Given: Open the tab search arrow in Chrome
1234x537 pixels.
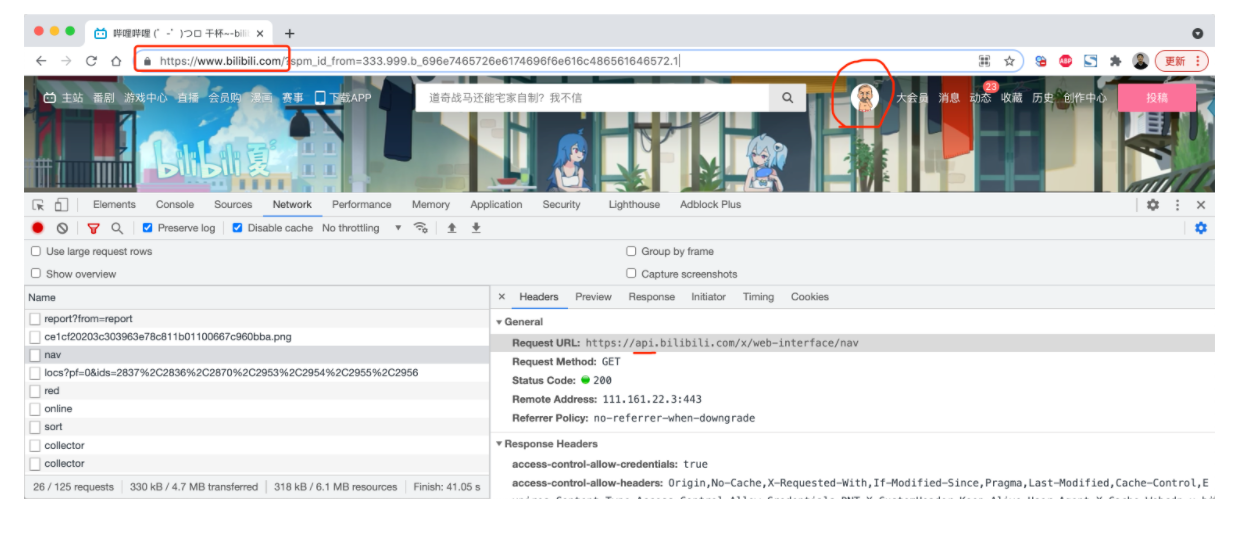Looking at the screenshot, I should 1197,33.
